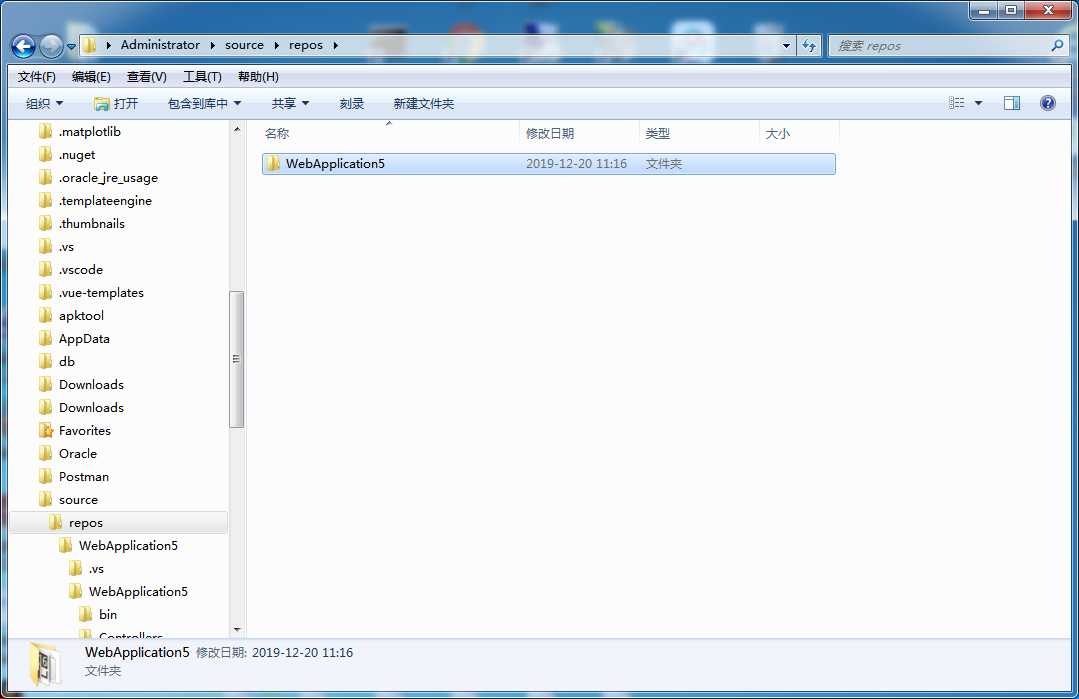Open the 帮助(H) menu
The height and width of the screenshot is (699, 1079).
pos(258,76)
